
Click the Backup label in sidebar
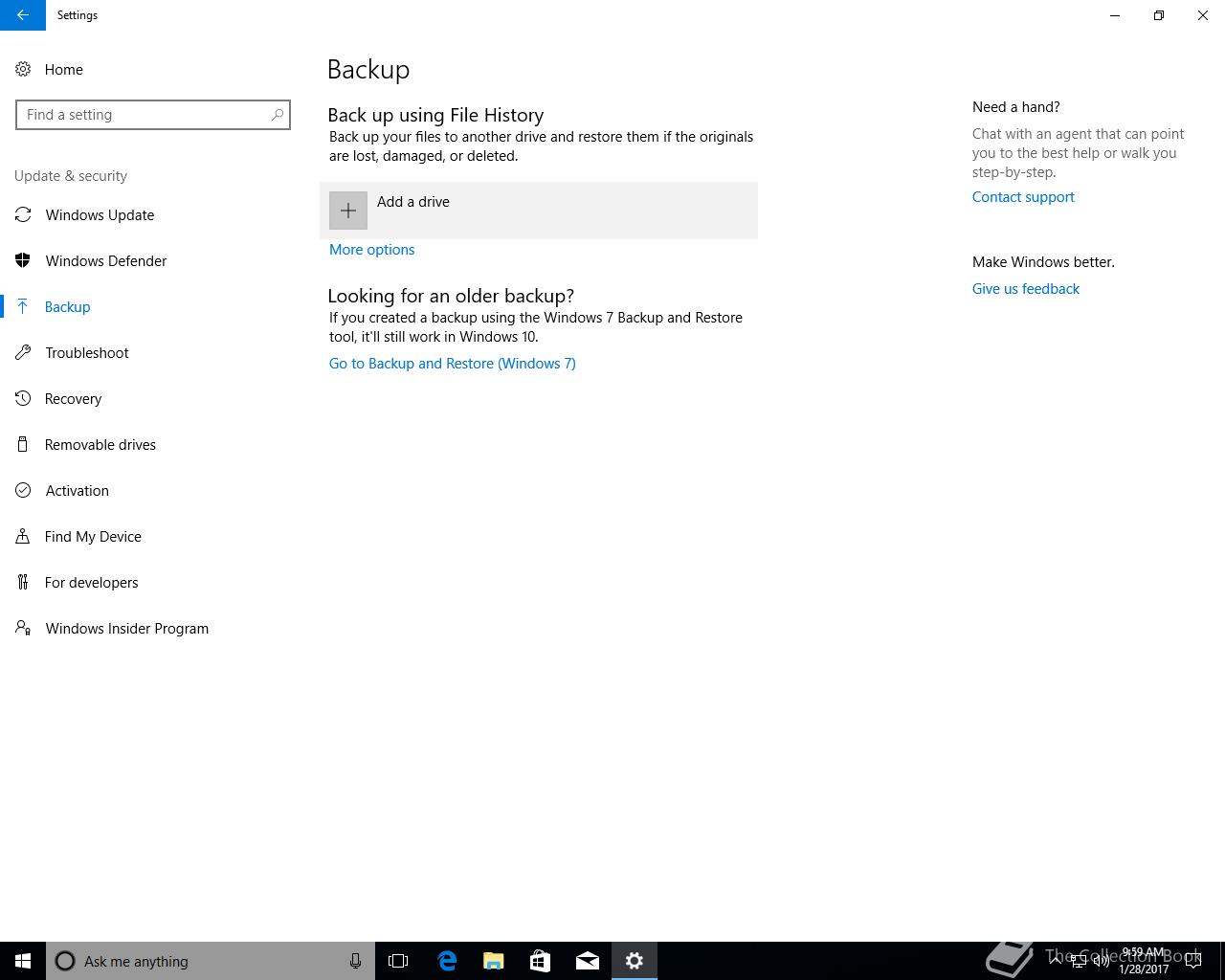pyautogui.click(x=67, y=307)
